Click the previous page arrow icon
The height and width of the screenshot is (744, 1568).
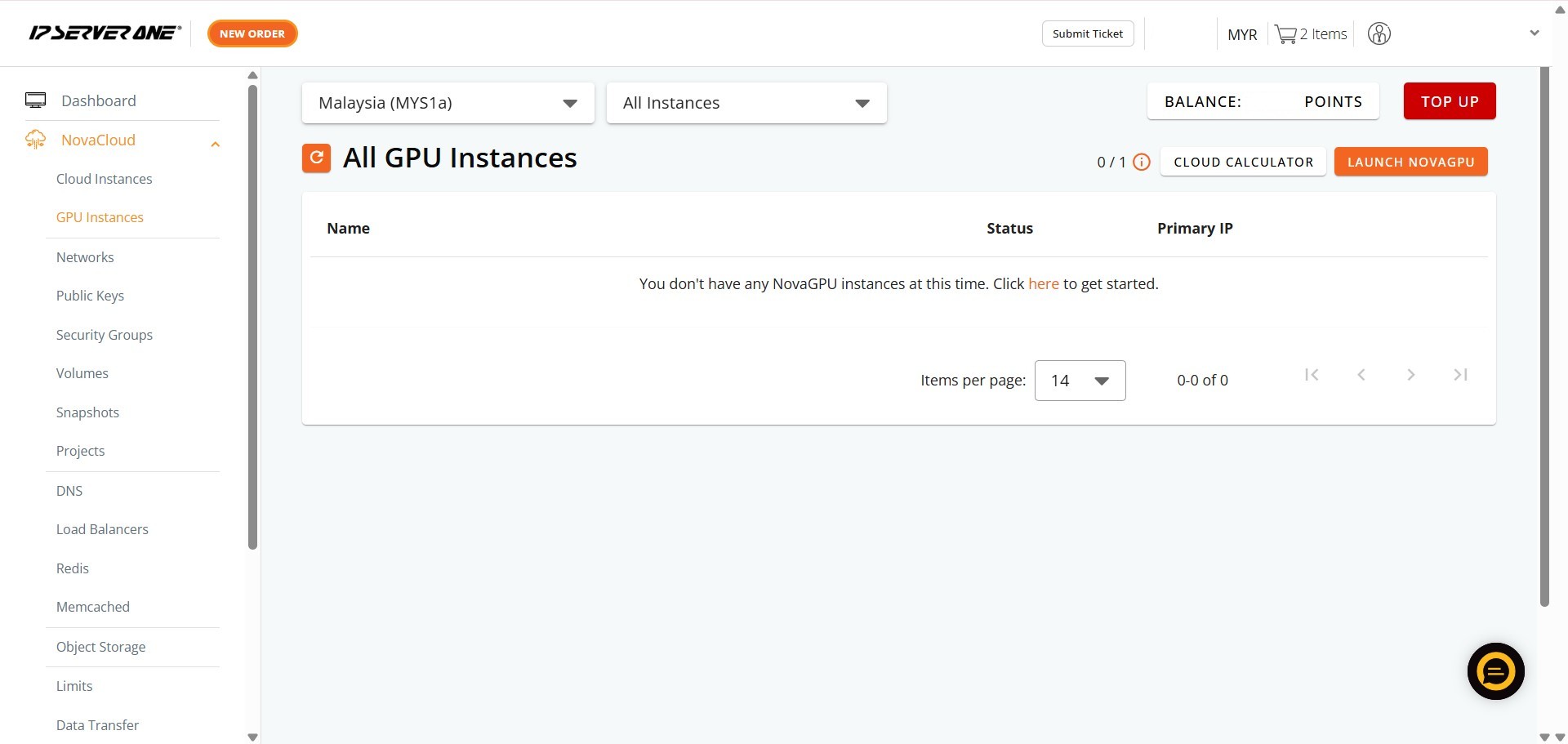pyautogui.click(x=1361, y=375)
